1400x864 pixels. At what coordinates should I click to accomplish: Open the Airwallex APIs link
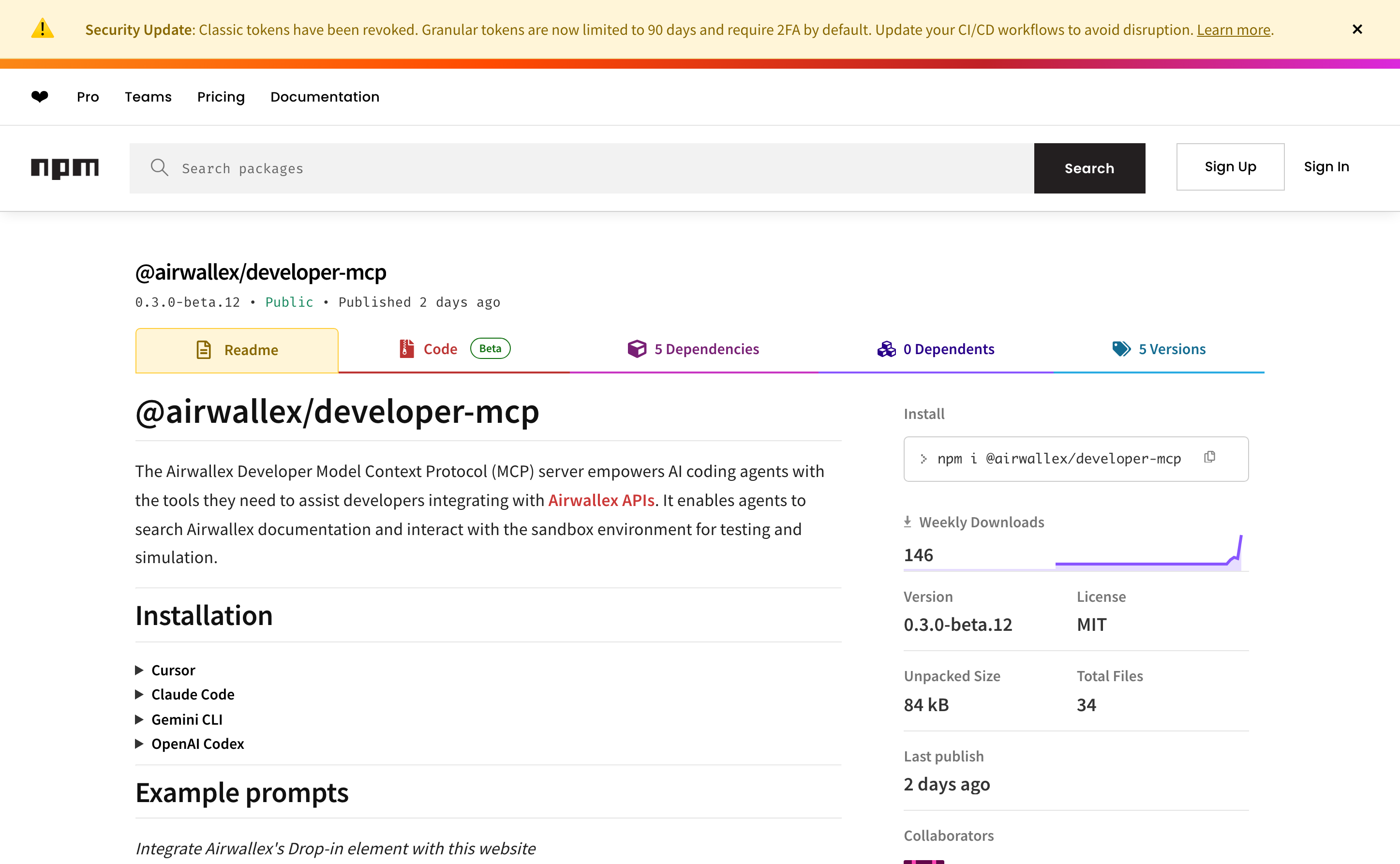600,500
